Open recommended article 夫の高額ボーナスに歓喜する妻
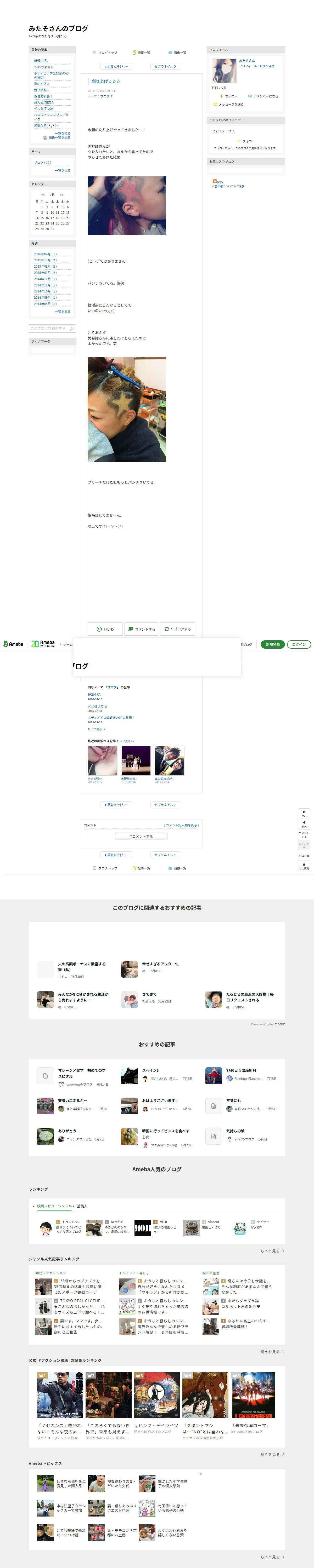 (82, 967)
